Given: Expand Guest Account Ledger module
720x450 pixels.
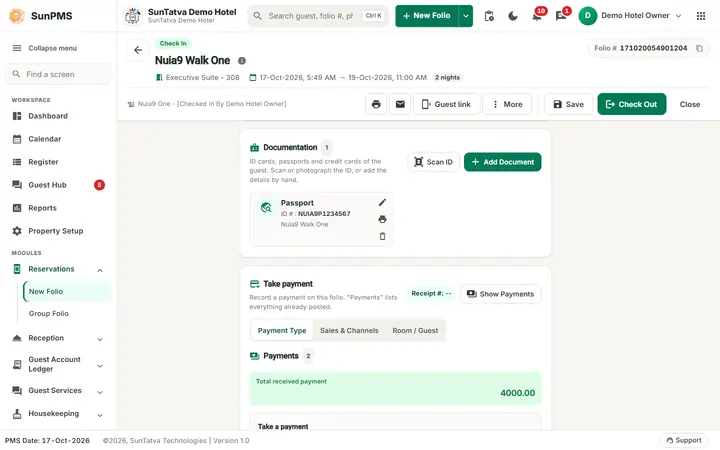Looking at the screenshot, I should point(58,365).
